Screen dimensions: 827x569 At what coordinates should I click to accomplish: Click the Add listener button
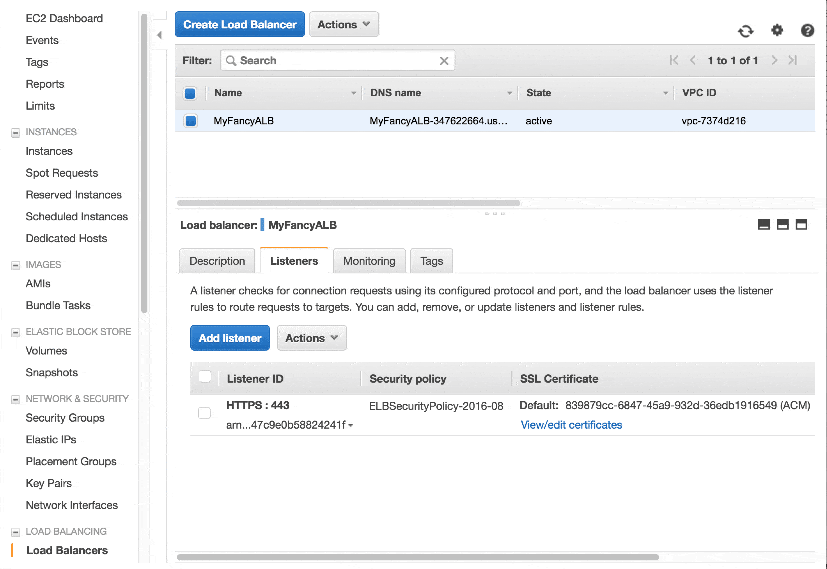tap(230, 338)
